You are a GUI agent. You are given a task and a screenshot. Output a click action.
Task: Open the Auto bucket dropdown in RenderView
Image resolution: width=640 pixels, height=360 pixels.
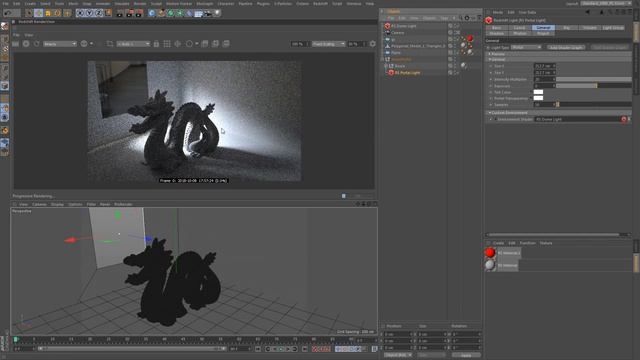pos(133,44)
